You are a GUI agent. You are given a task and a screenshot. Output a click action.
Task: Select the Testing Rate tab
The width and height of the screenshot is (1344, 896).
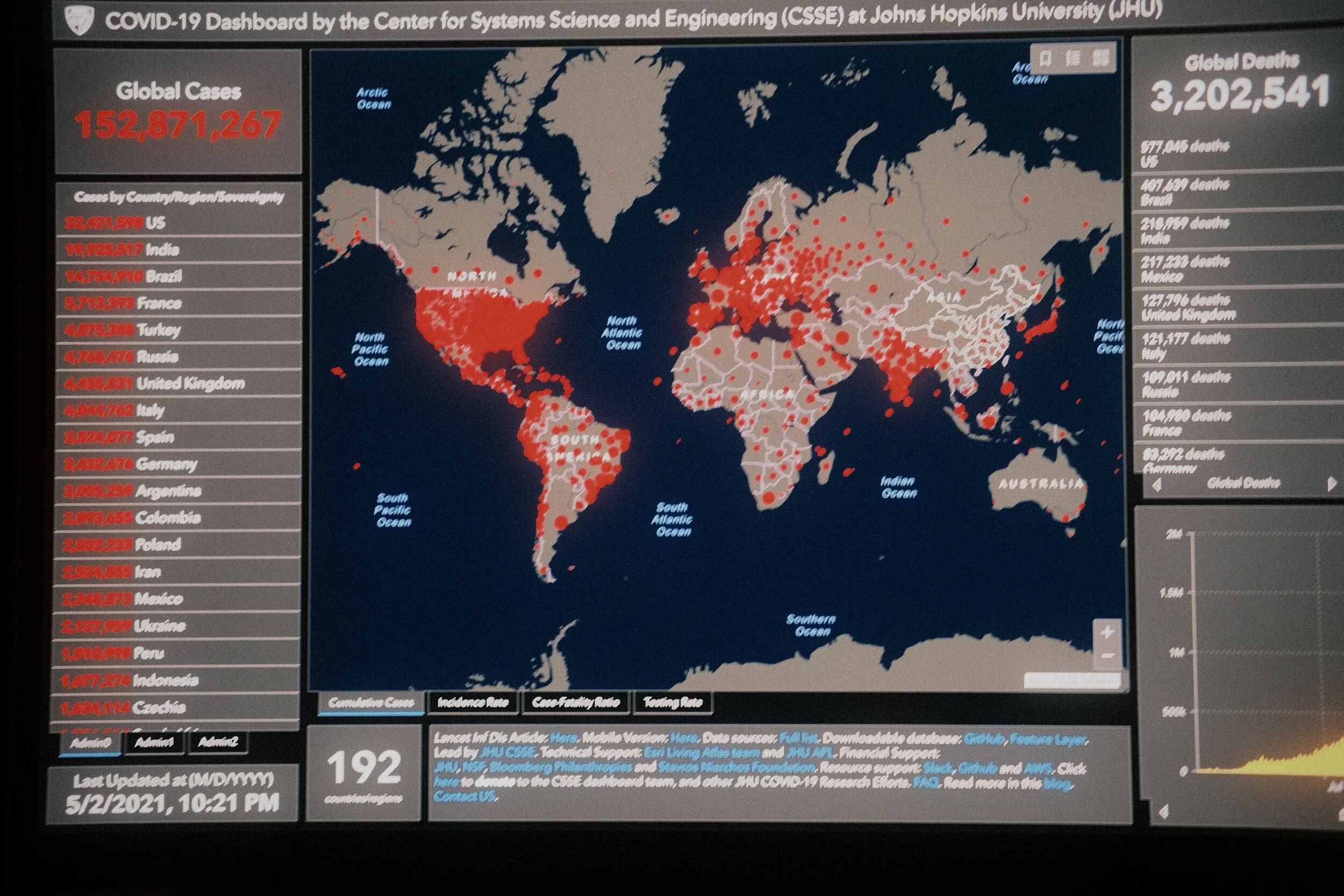pos(673,703)
